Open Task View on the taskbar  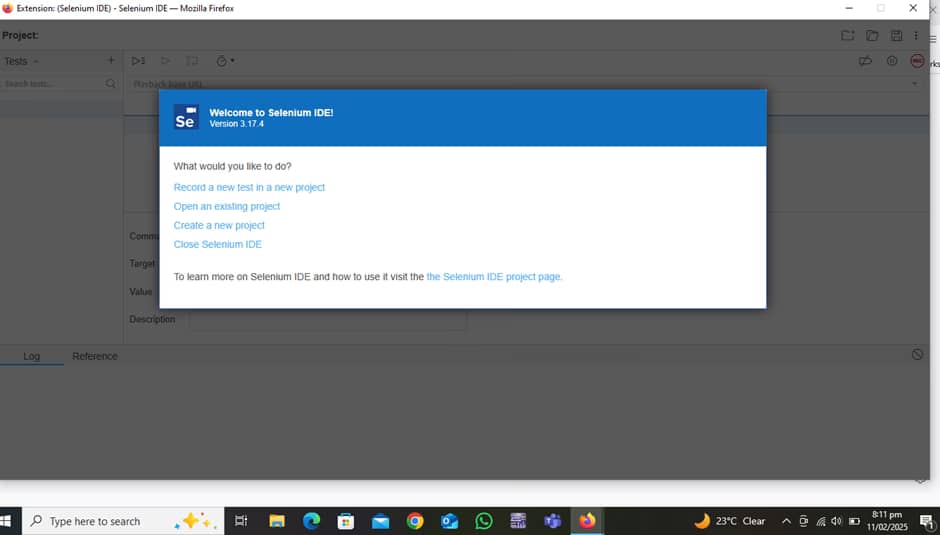pos(241,521)
